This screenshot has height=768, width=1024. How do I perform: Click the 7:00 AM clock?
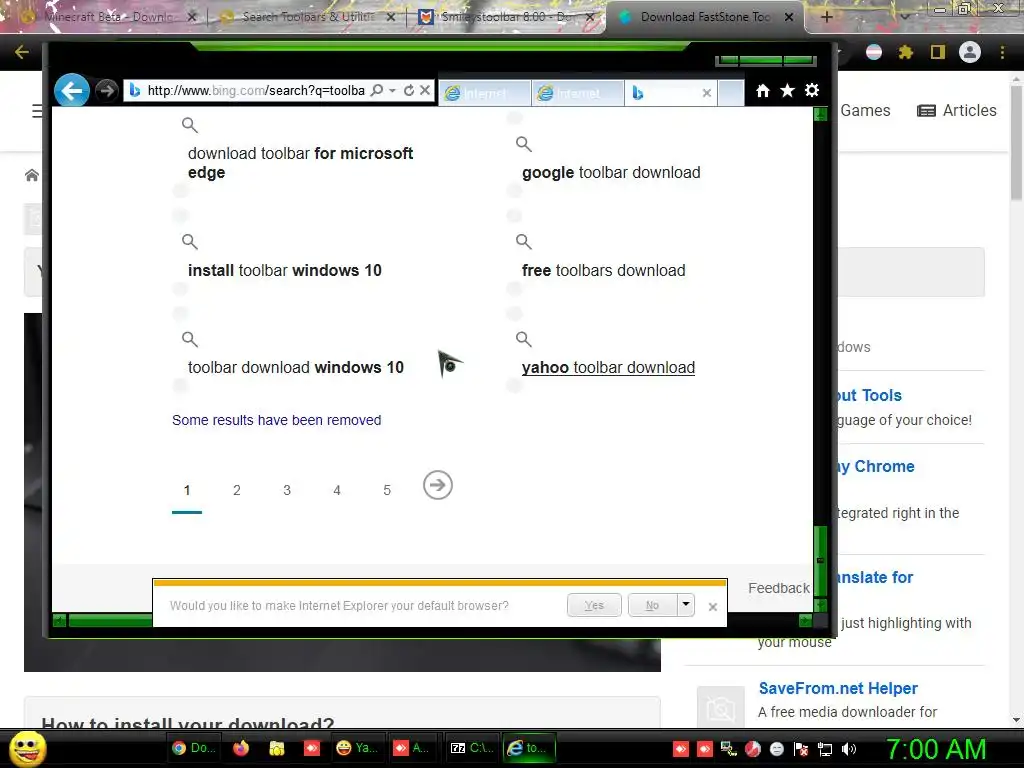(x=936, y=749)
